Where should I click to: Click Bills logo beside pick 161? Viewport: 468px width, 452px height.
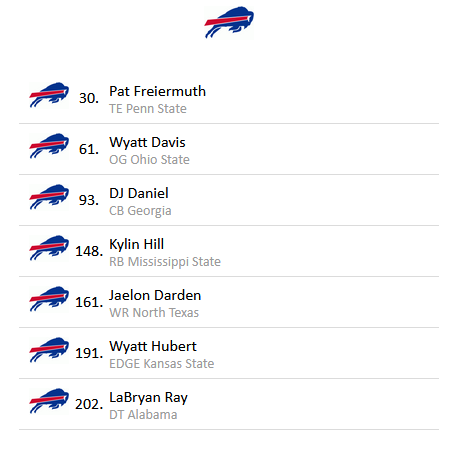coord(49,299)
